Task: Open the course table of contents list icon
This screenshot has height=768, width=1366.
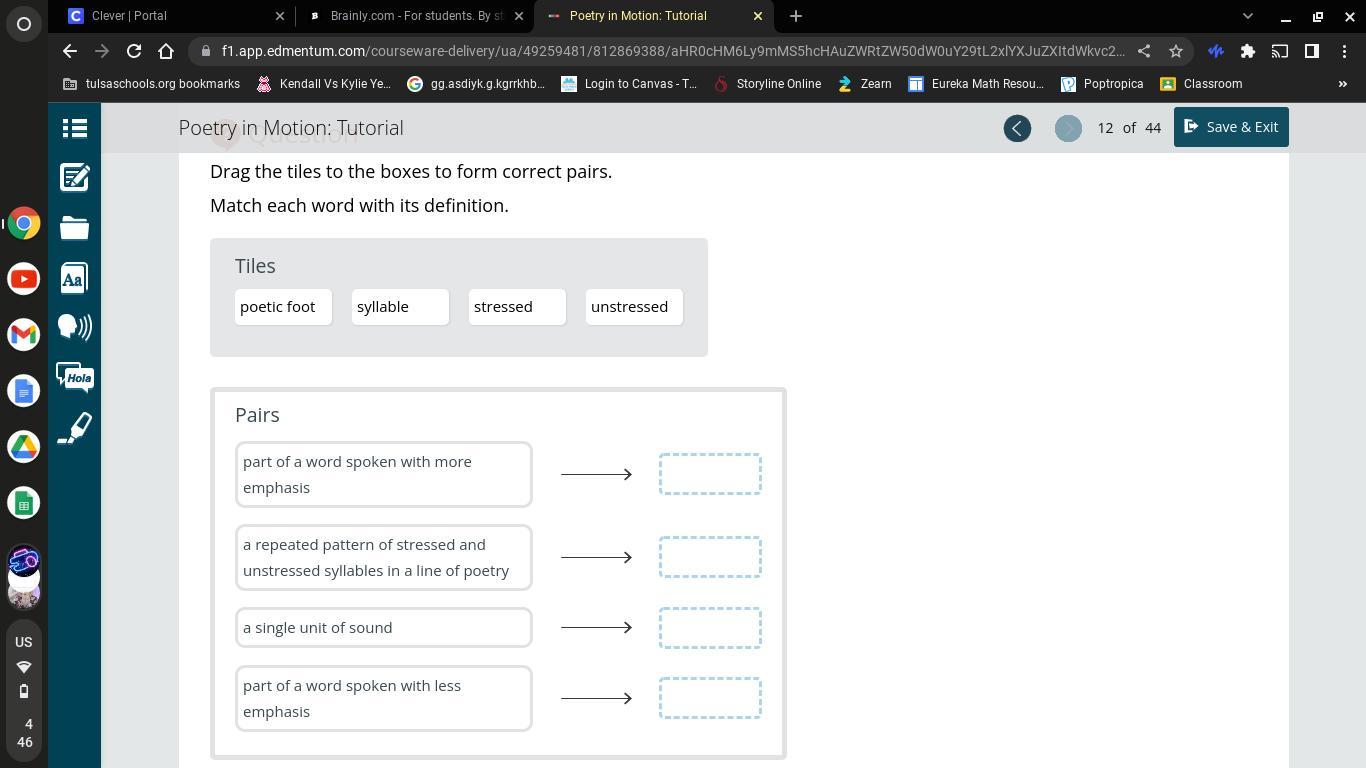Action: pyautogui.click(x=74, y=128)
